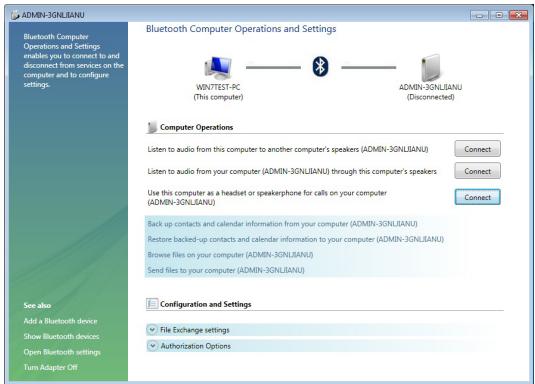Click the Computer Operations heading
The image size is (535, 384).
[197, 127]
